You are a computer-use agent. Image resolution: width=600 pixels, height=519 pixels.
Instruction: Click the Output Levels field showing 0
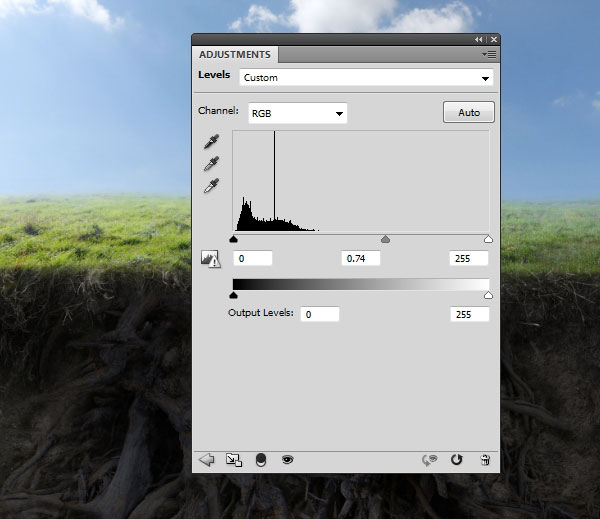point(320,314)
